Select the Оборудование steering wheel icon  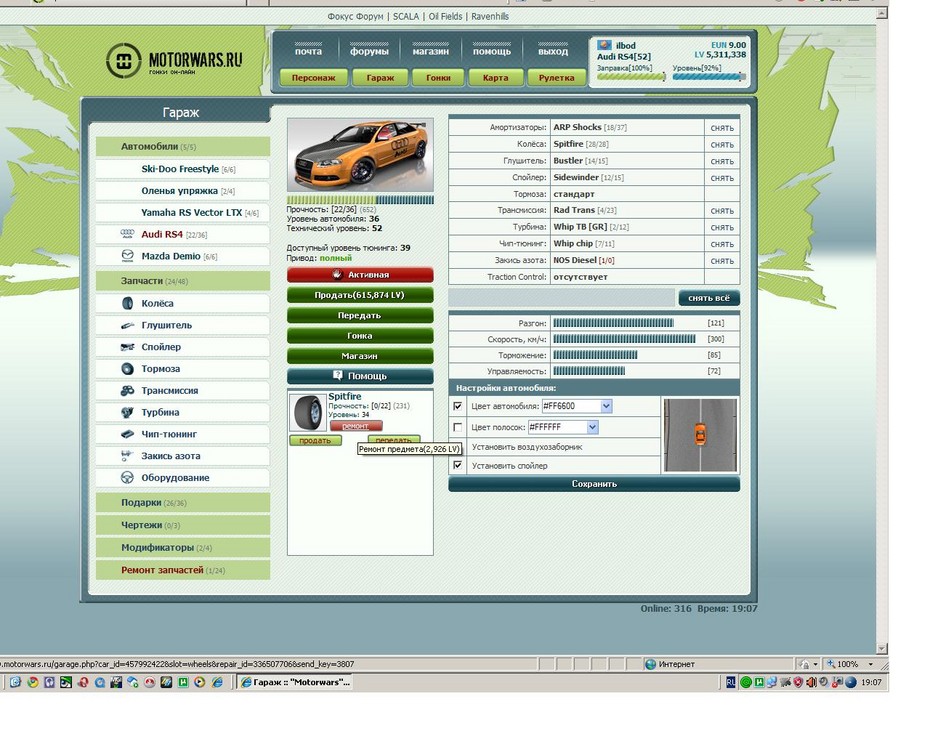[127, 477]
